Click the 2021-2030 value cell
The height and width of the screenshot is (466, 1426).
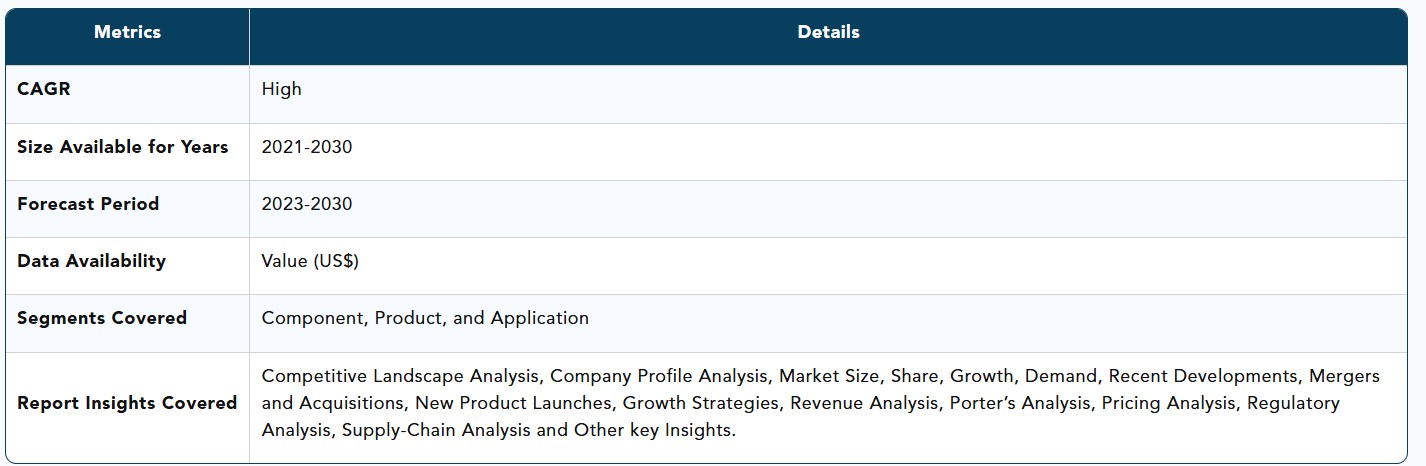(307, 147)
